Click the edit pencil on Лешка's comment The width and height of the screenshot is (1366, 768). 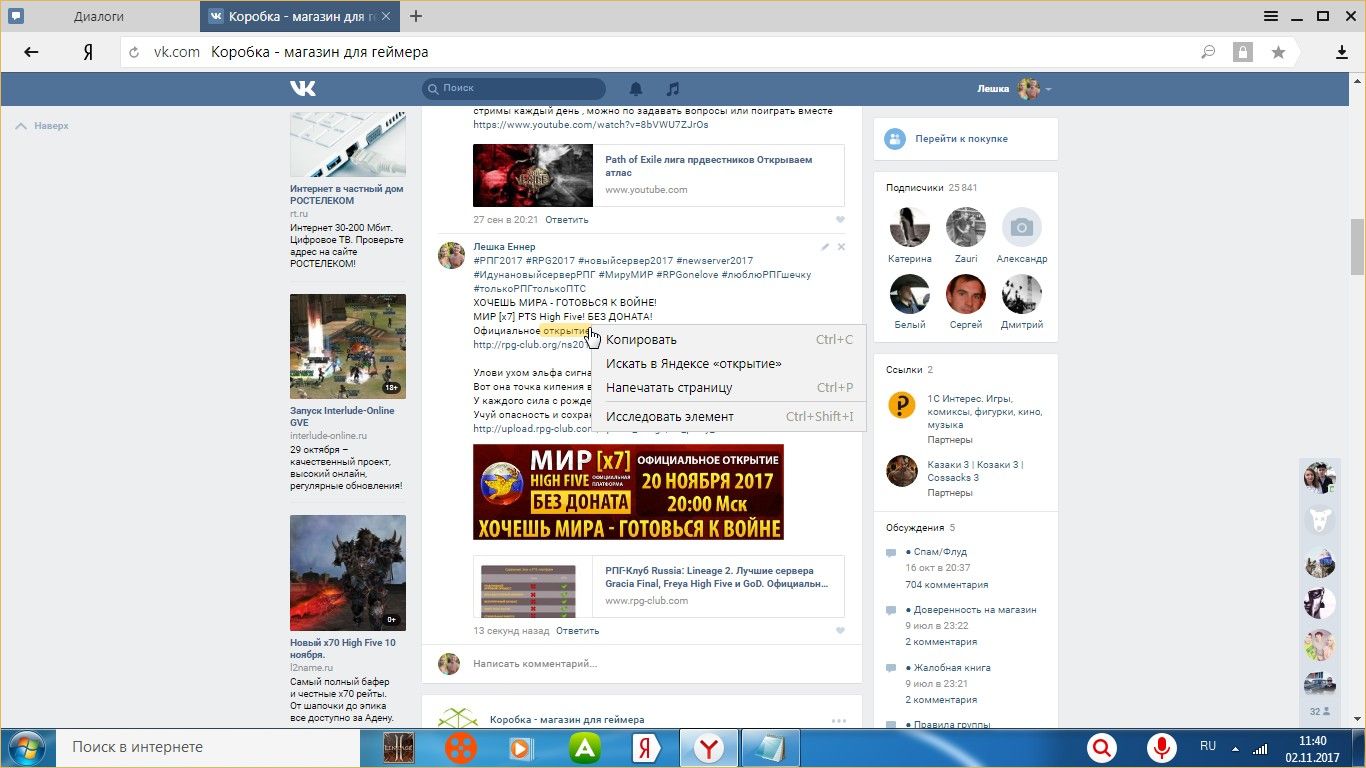coord(825,247)
